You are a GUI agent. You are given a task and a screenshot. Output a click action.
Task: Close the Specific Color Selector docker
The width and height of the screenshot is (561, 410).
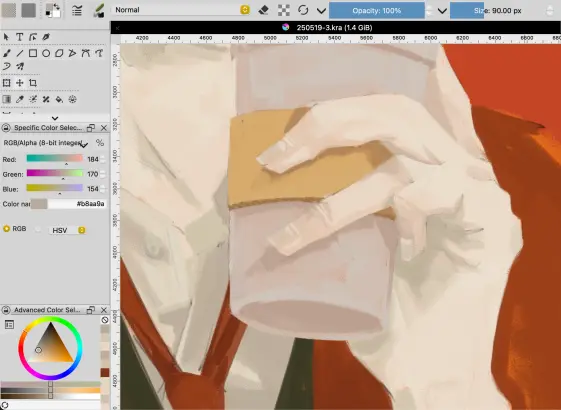pos(104,128)
